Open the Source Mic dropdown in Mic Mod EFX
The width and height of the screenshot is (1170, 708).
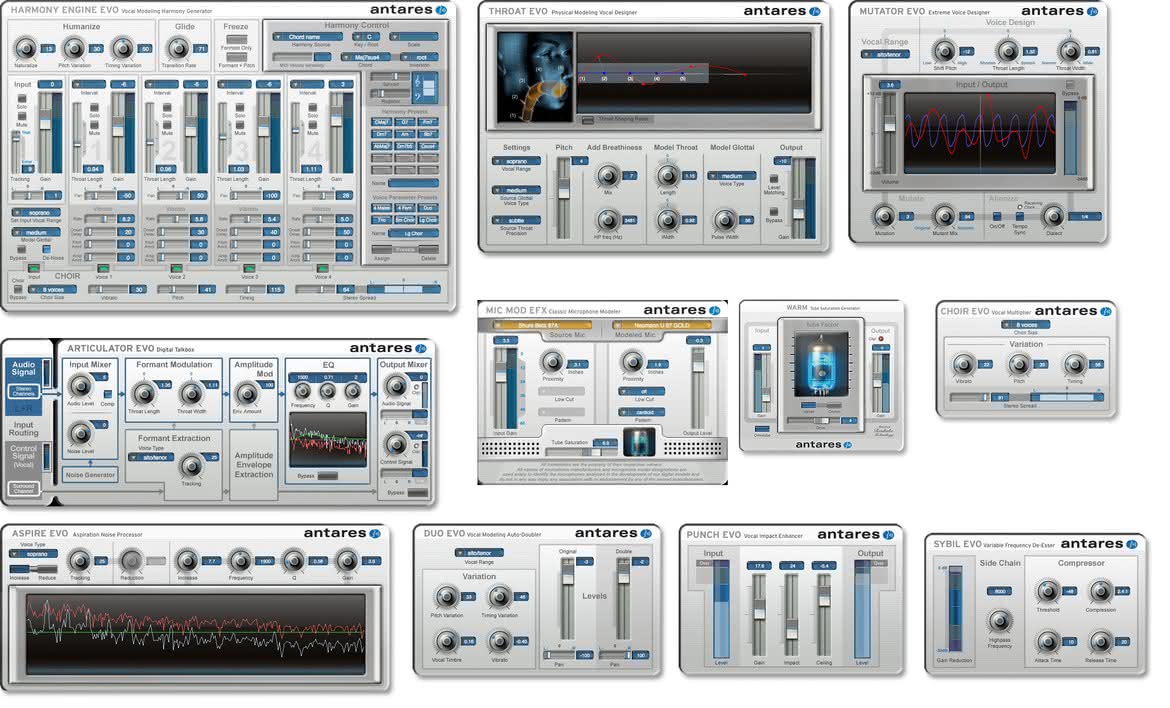542,325
